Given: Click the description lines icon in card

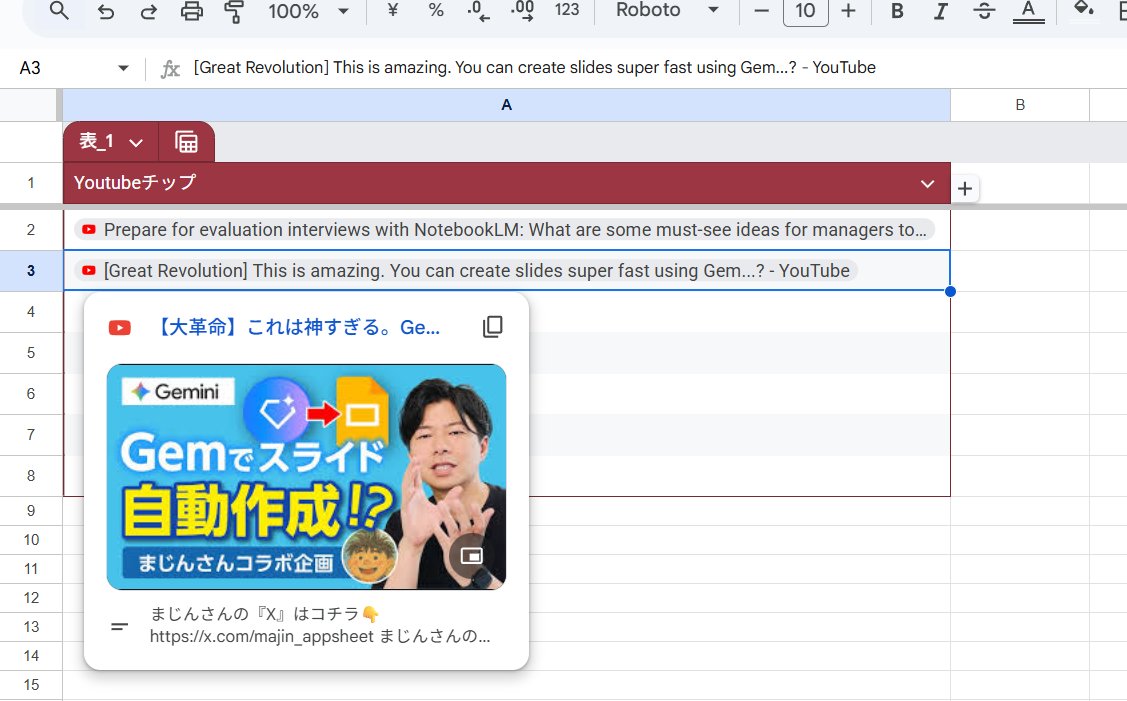Looking at the screenshot, I should tap(119, 626).
